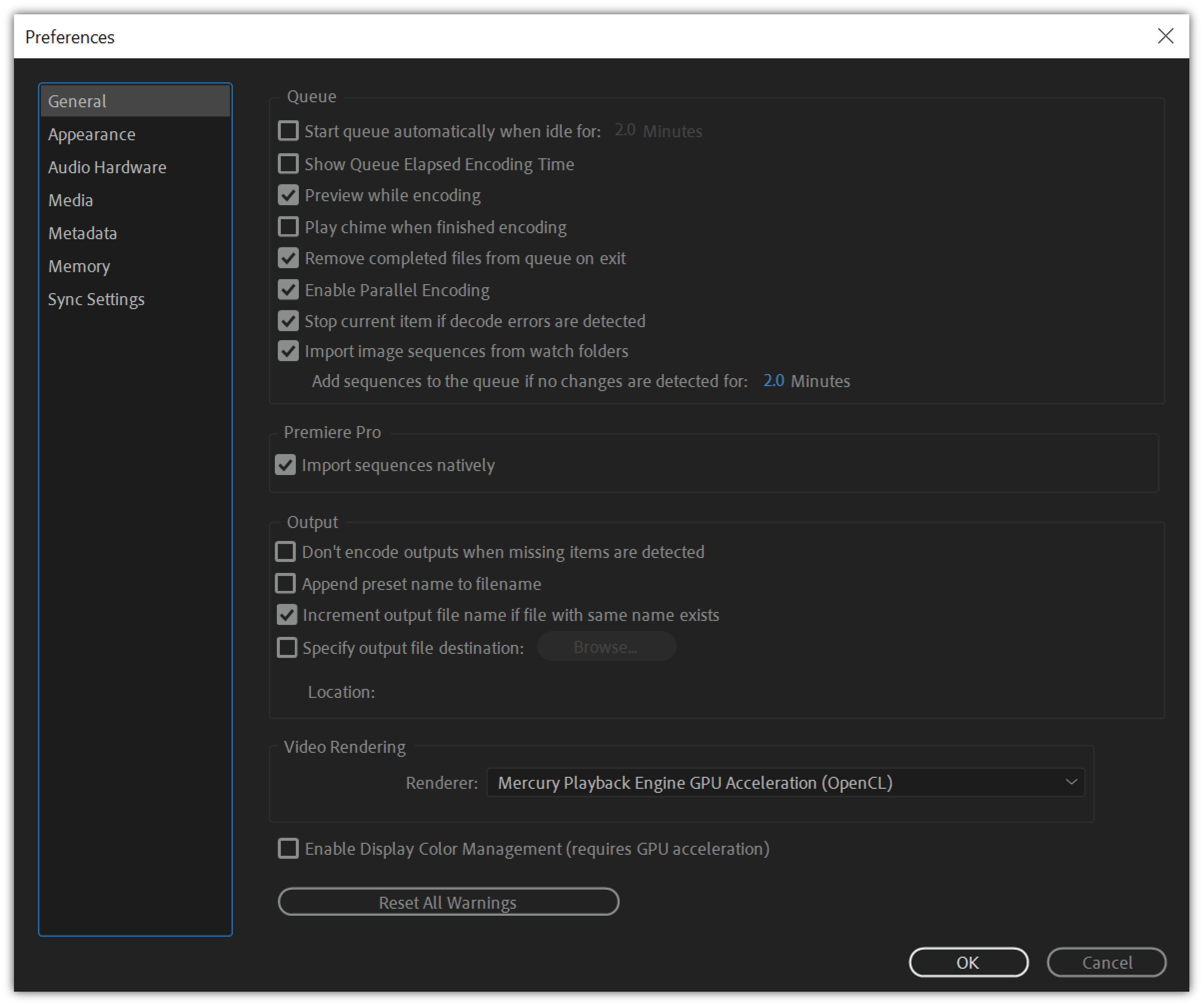Image resolution: width=1204 pixels, height=1006 pixels.
Task: Check Show Queue Elapsed Encoding Time
Action: [288, 164]
